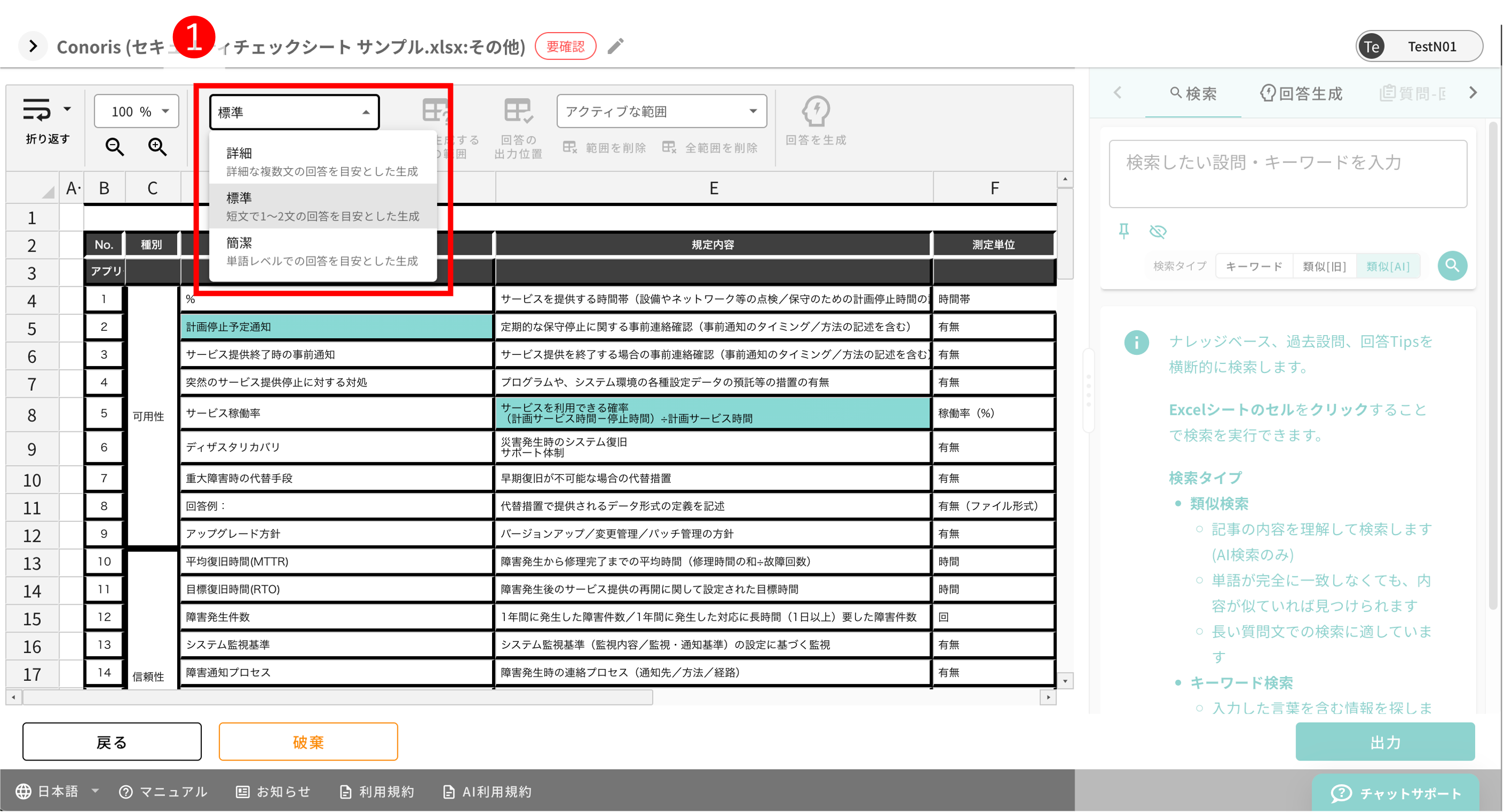
Task: Click the 破棄 discard button
Action: pos(308,742)
